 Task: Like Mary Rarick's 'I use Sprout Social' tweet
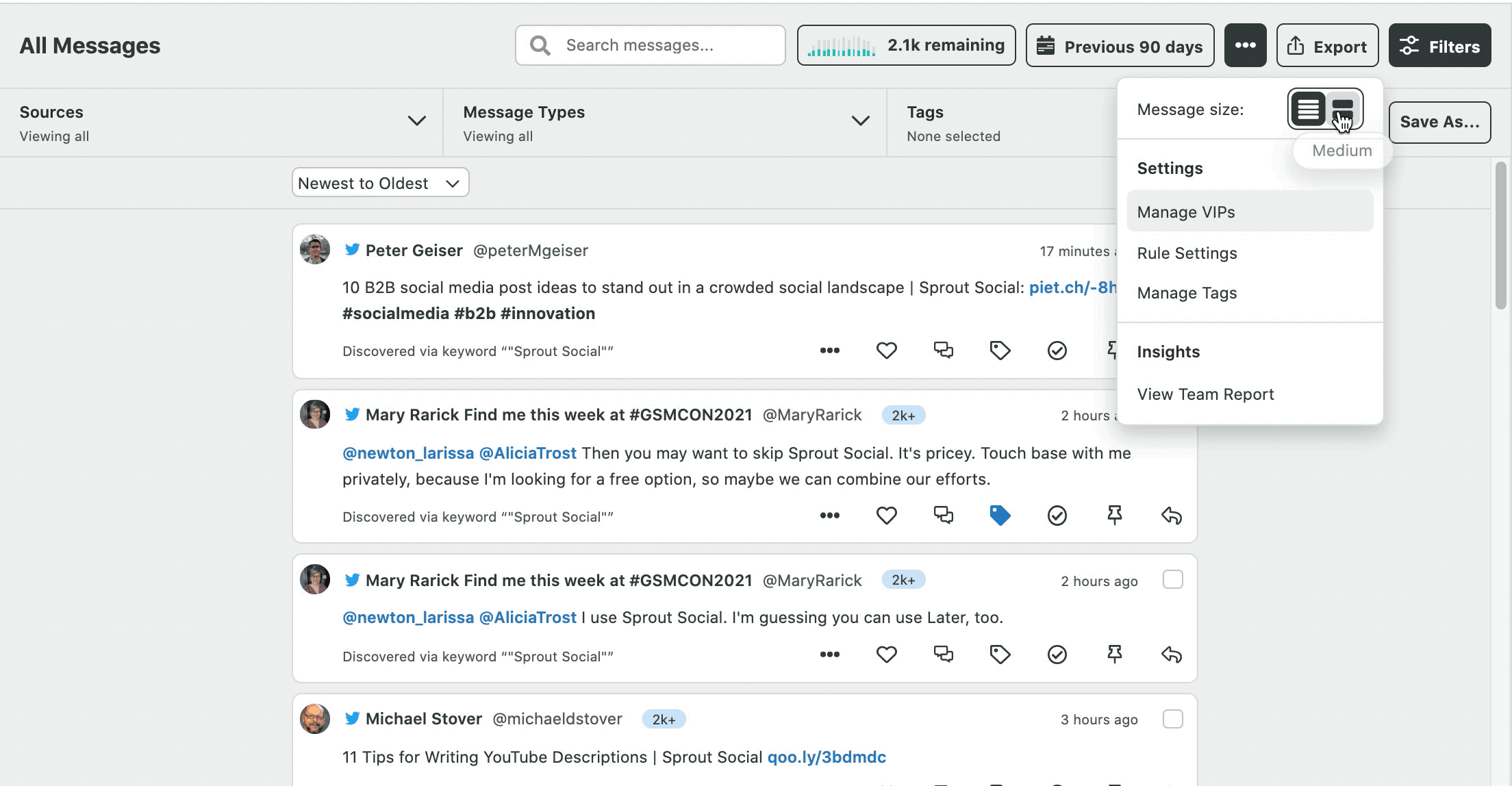[x=887, y=655]
